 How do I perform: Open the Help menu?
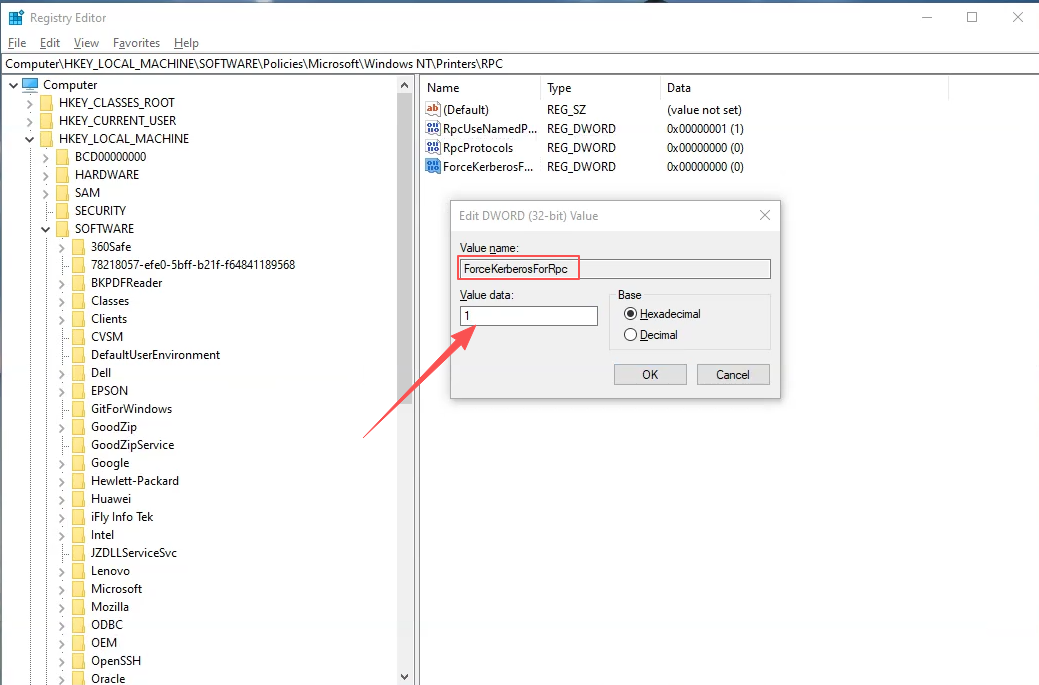[186, 43]
